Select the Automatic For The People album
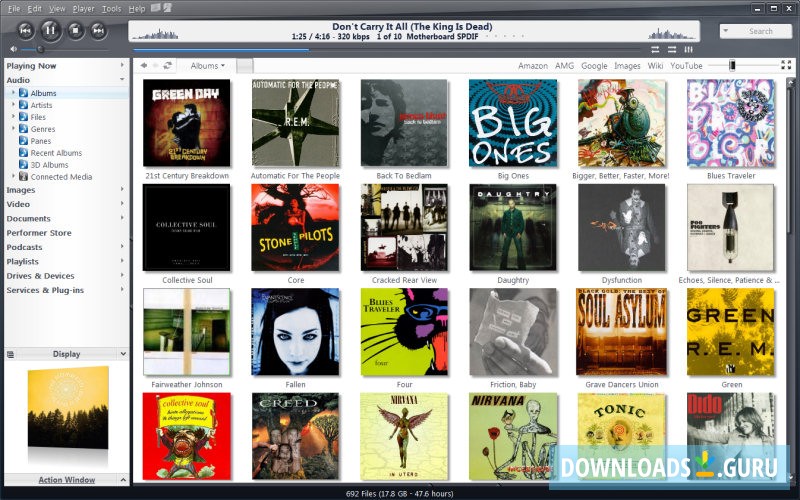Screen dimensions: 800x500 (295, 123)
